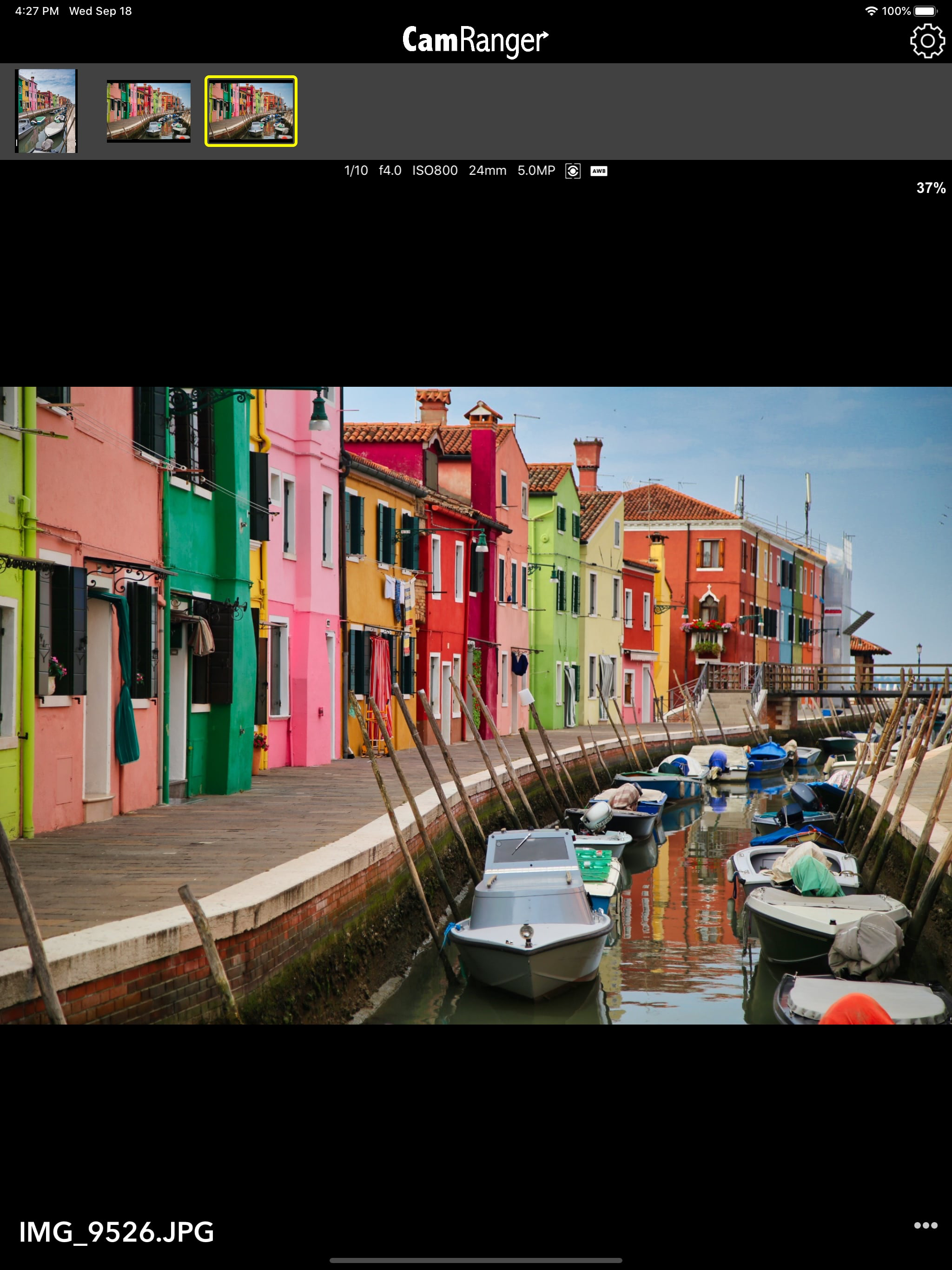The height and width of the screenshot is (1270, 952).
Task: Tap the CamRanger logo
Action: click(x=476, y=41)
